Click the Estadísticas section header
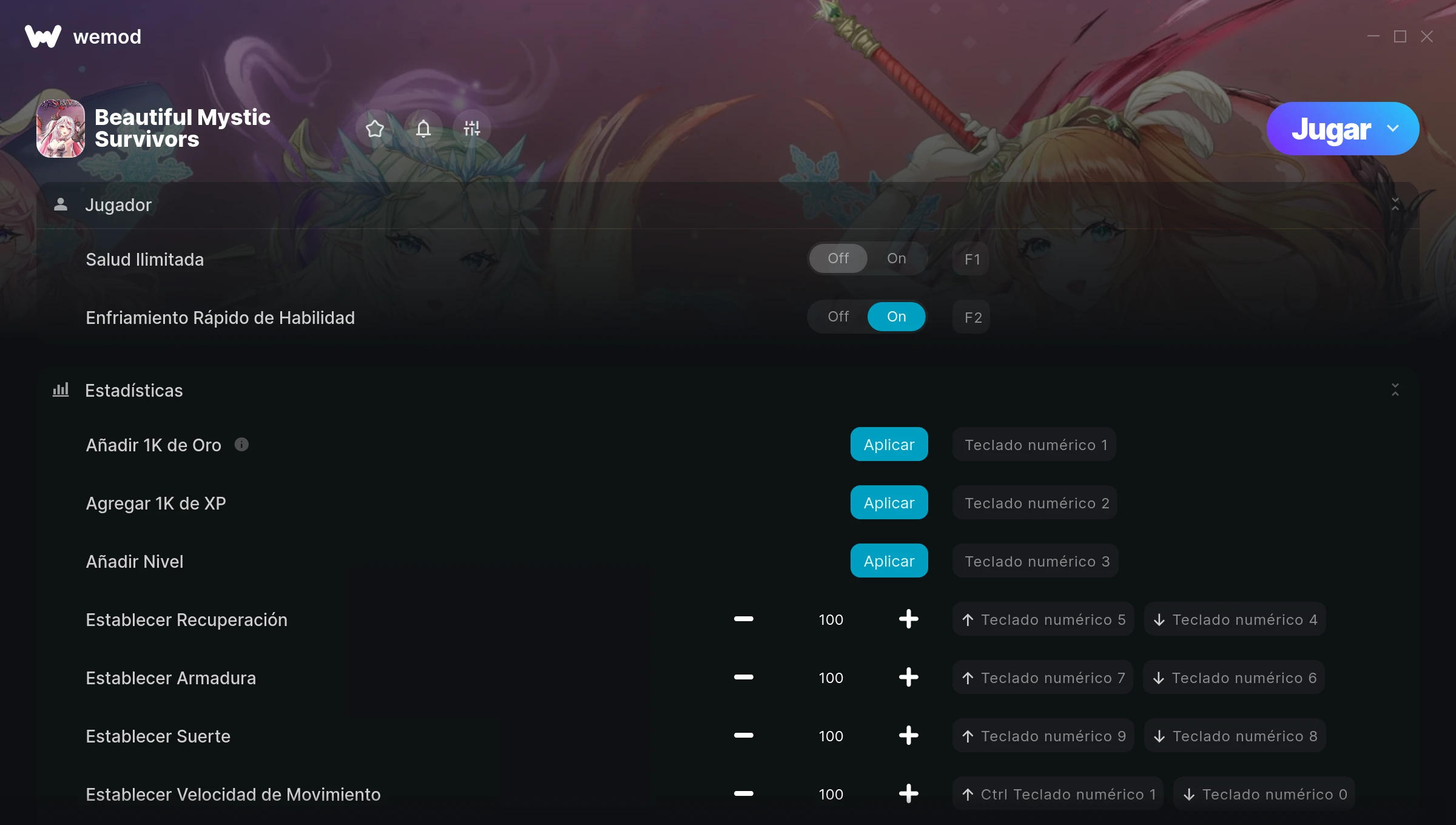The width and height of the screenshot is (1456, 825). [x=727, y=390]
